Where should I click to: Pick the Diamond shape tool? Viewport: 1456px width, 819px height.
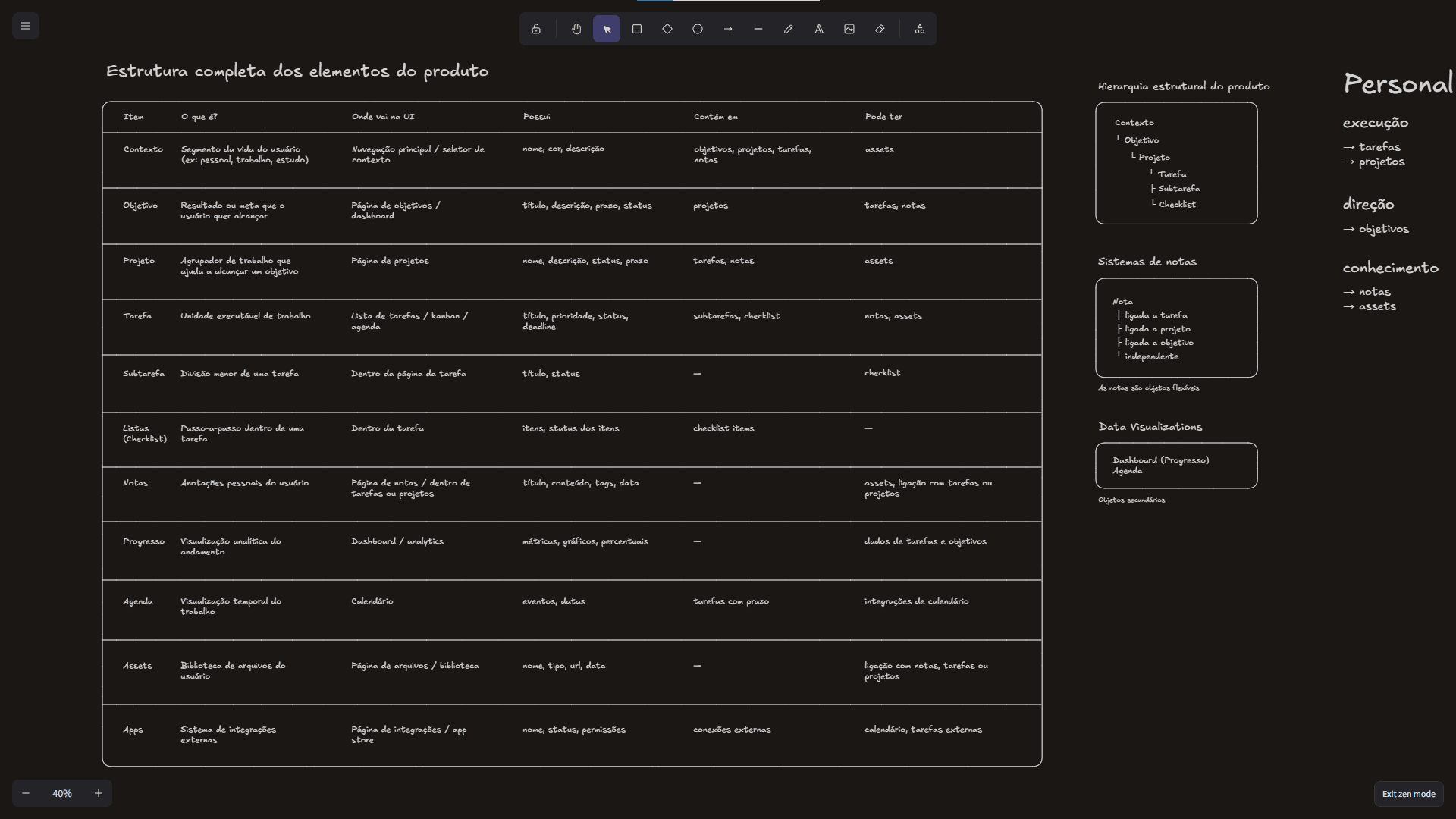(667, 29)
